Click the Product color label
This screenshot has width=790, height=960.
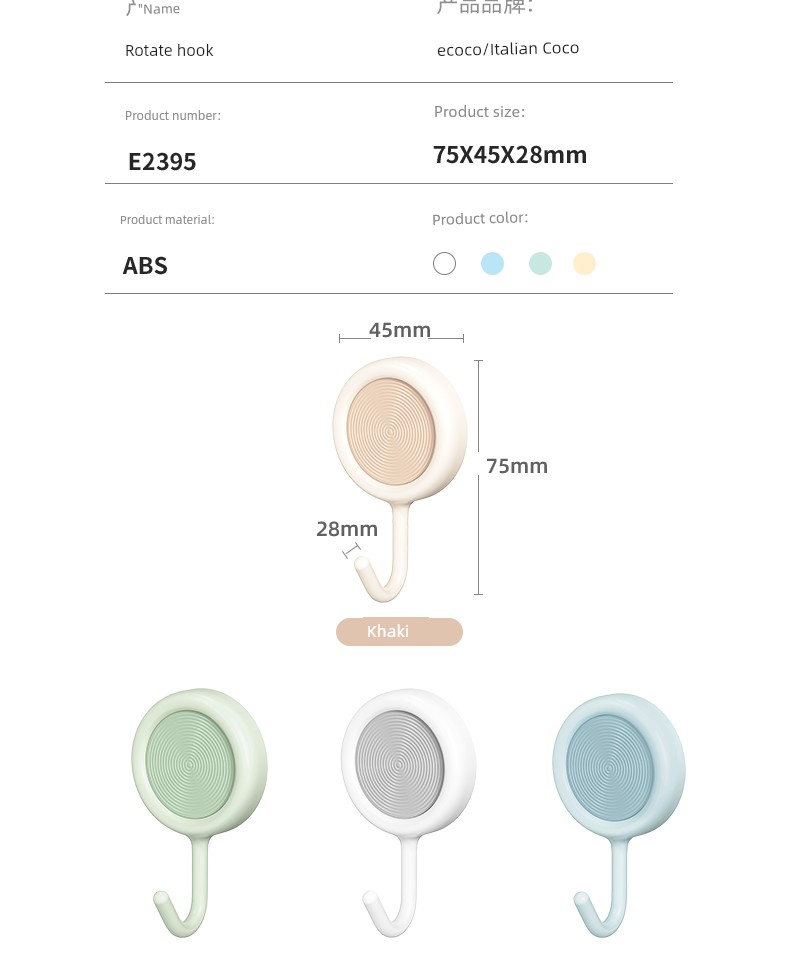480,219
